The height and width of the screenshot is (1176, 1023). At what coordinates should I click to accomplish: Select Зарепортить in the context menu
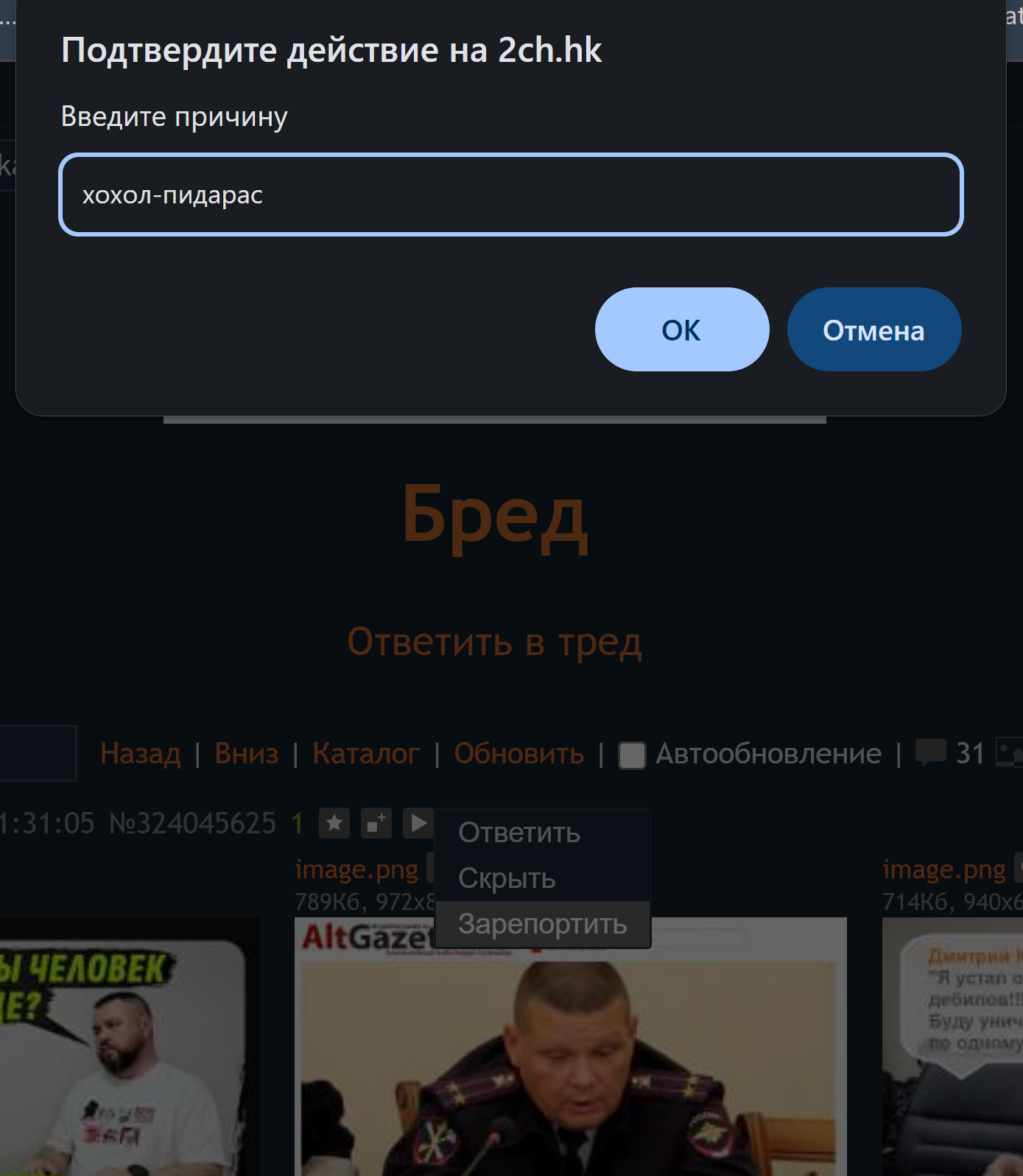[x=543, y=924]
